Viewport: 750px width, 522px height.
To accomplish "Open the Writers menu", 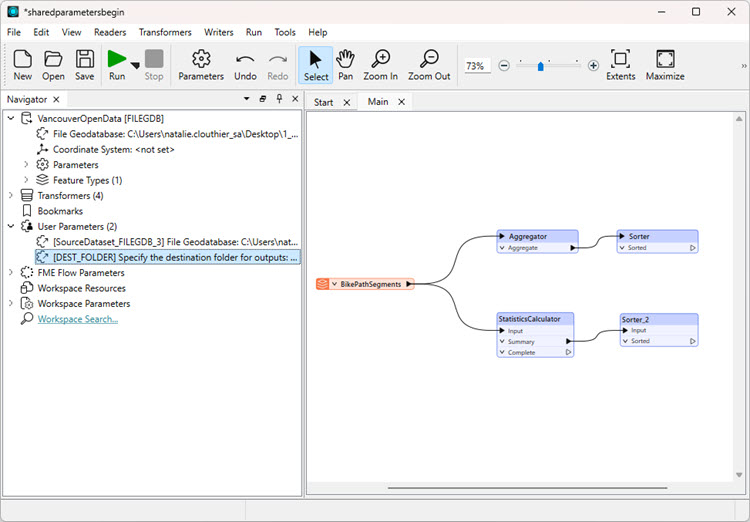I will coord(219,32).
